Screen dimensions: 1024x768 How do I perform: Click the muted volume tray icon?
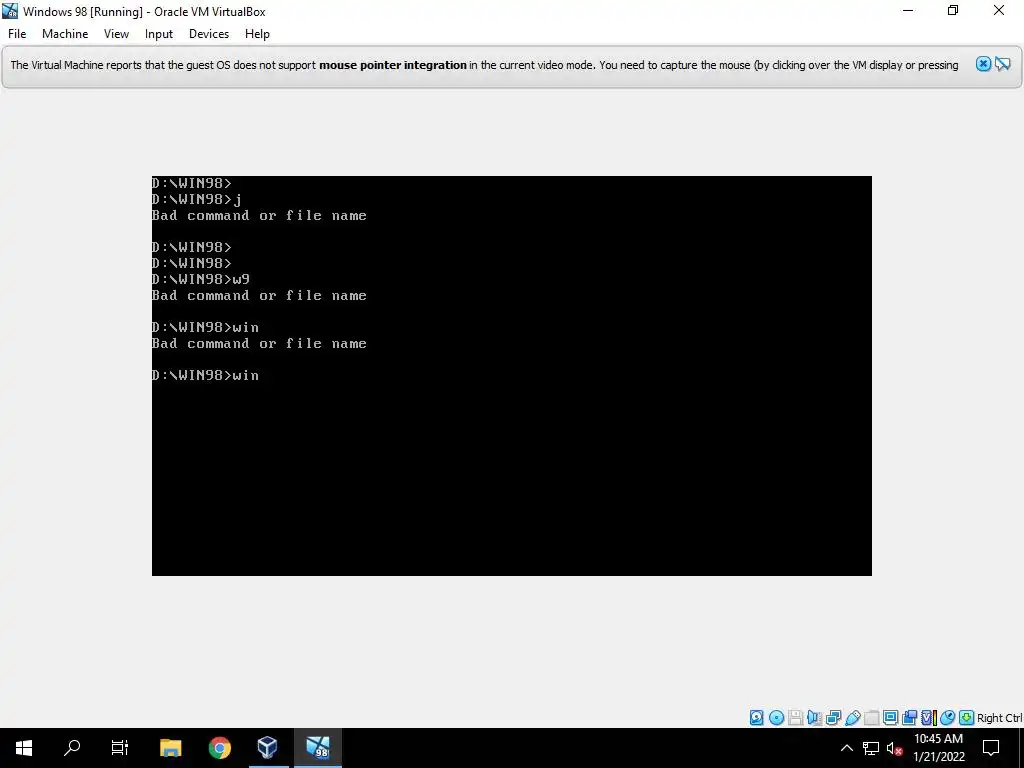[x=894, y=748]
